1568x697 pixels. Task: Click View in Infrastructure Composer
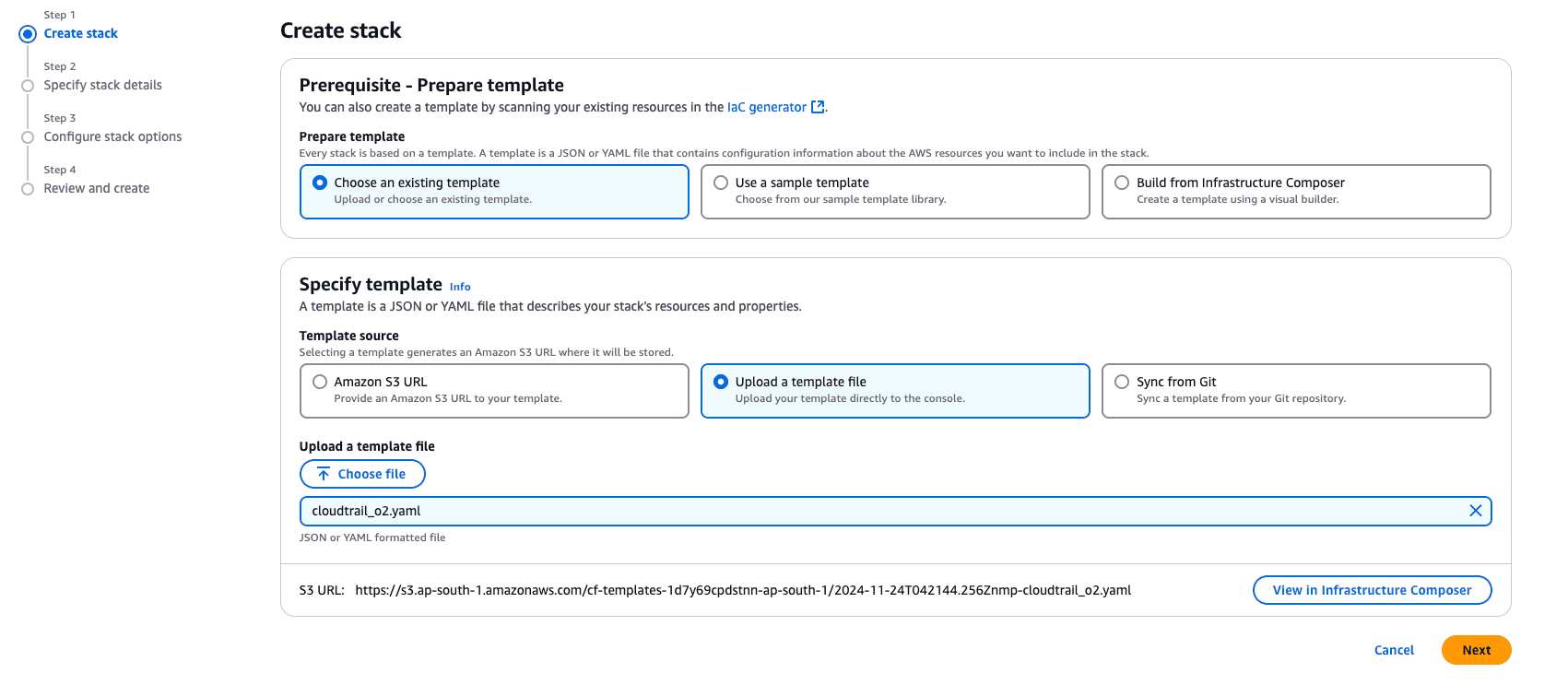1372,589
